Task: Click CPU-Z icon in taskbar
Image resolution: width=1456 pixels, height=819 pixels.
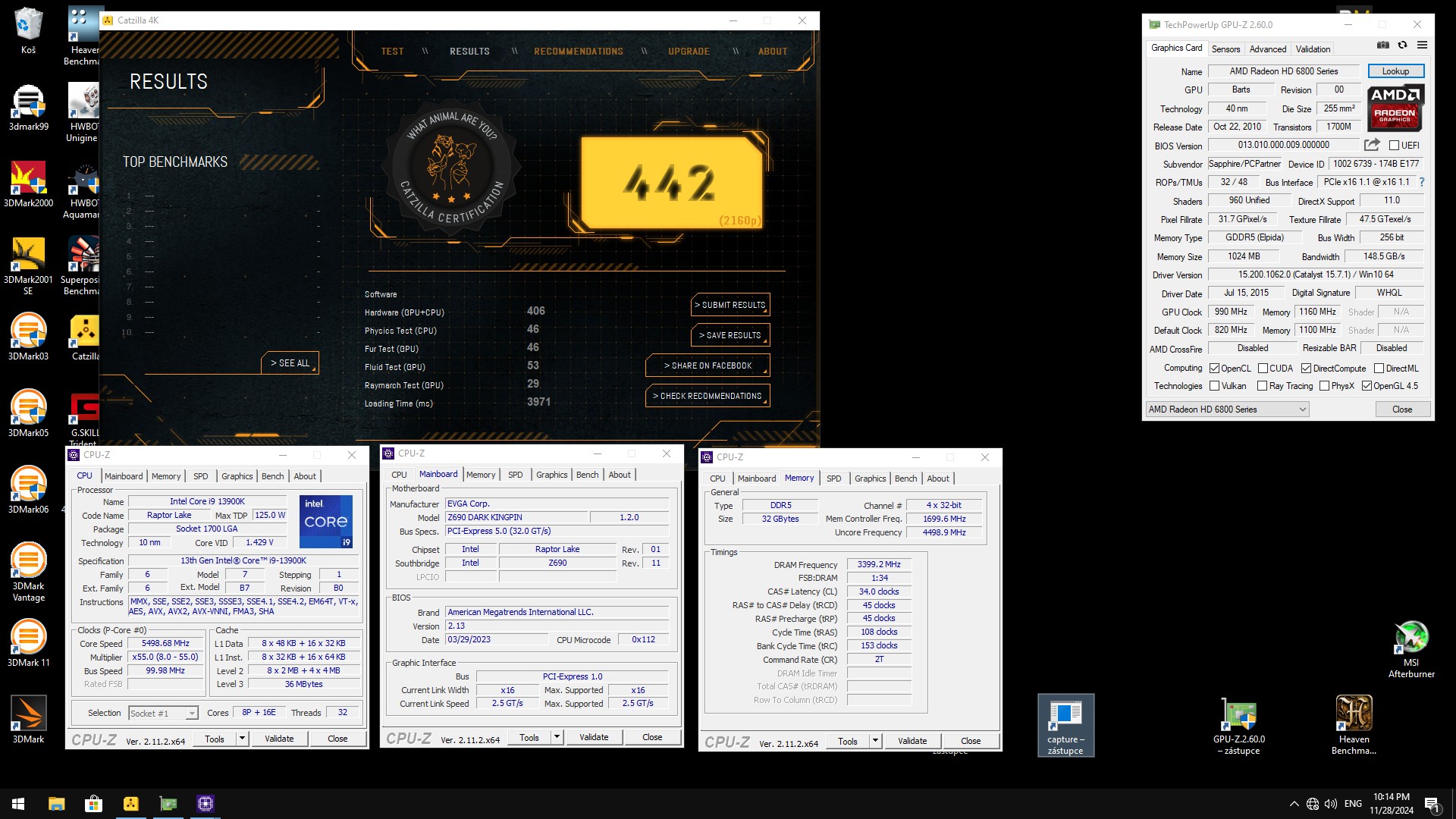Action: 205,804
